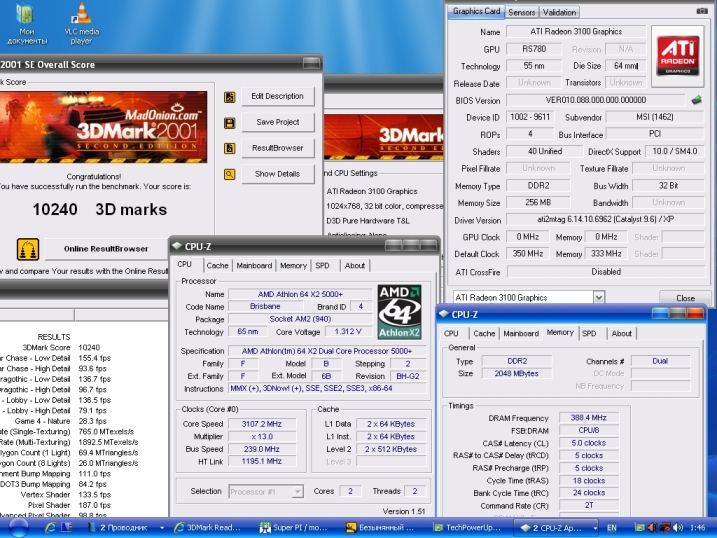
Task: Click the icon beside Edit Description
Action: tap(230, 97)
